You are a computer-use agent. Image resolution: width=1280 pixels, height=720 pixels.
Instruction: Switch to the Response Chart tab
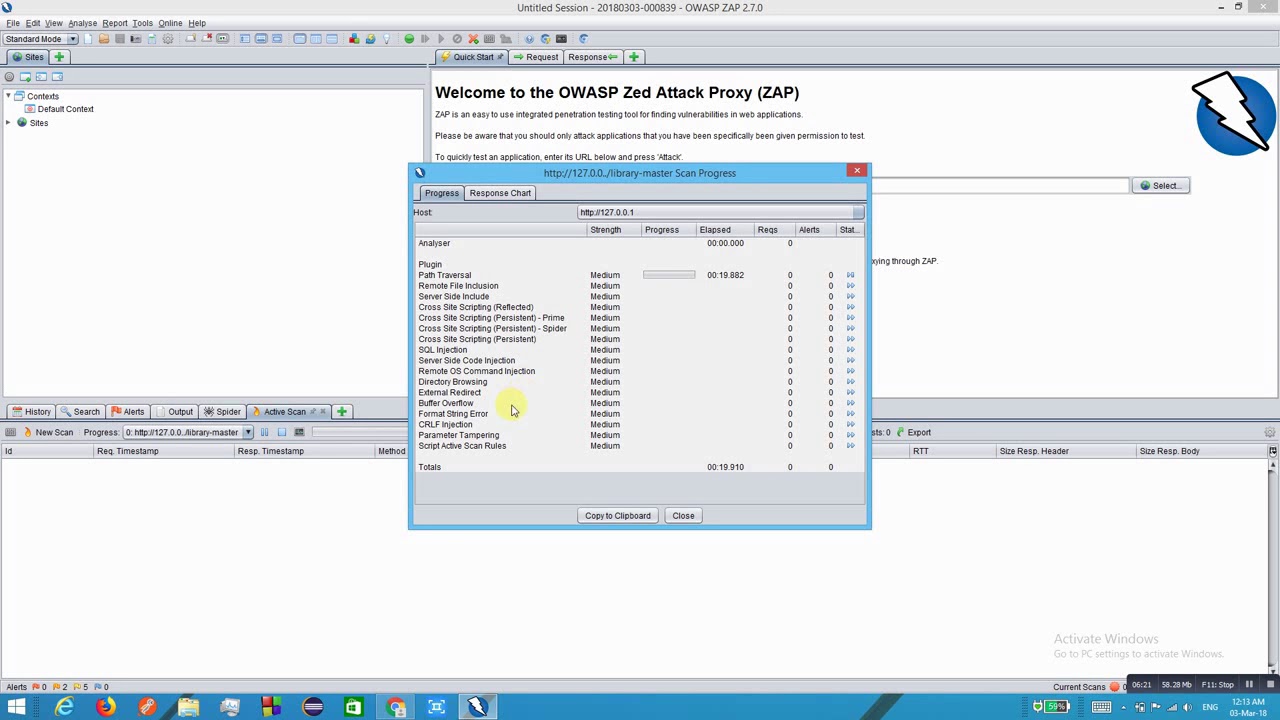click(500, 193)
